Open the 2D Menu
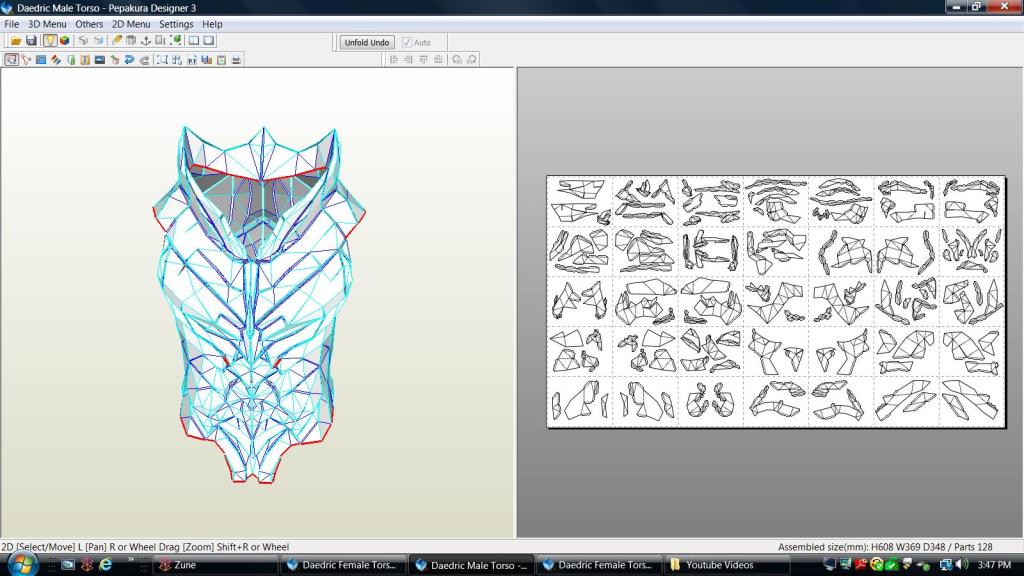The image size is (1024, 576). point(131,24)
